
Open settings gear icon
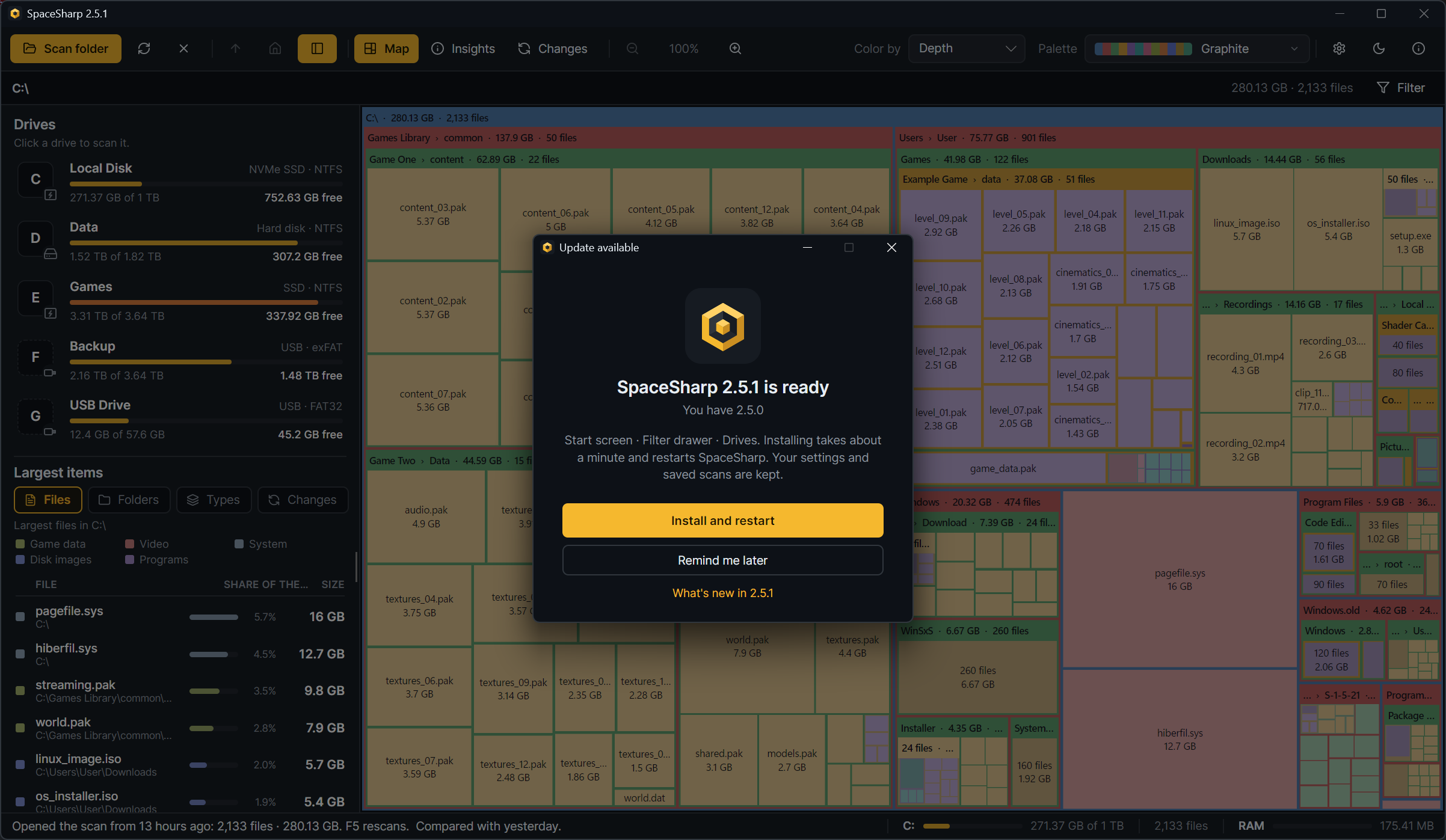click(x=1339, y=49)
